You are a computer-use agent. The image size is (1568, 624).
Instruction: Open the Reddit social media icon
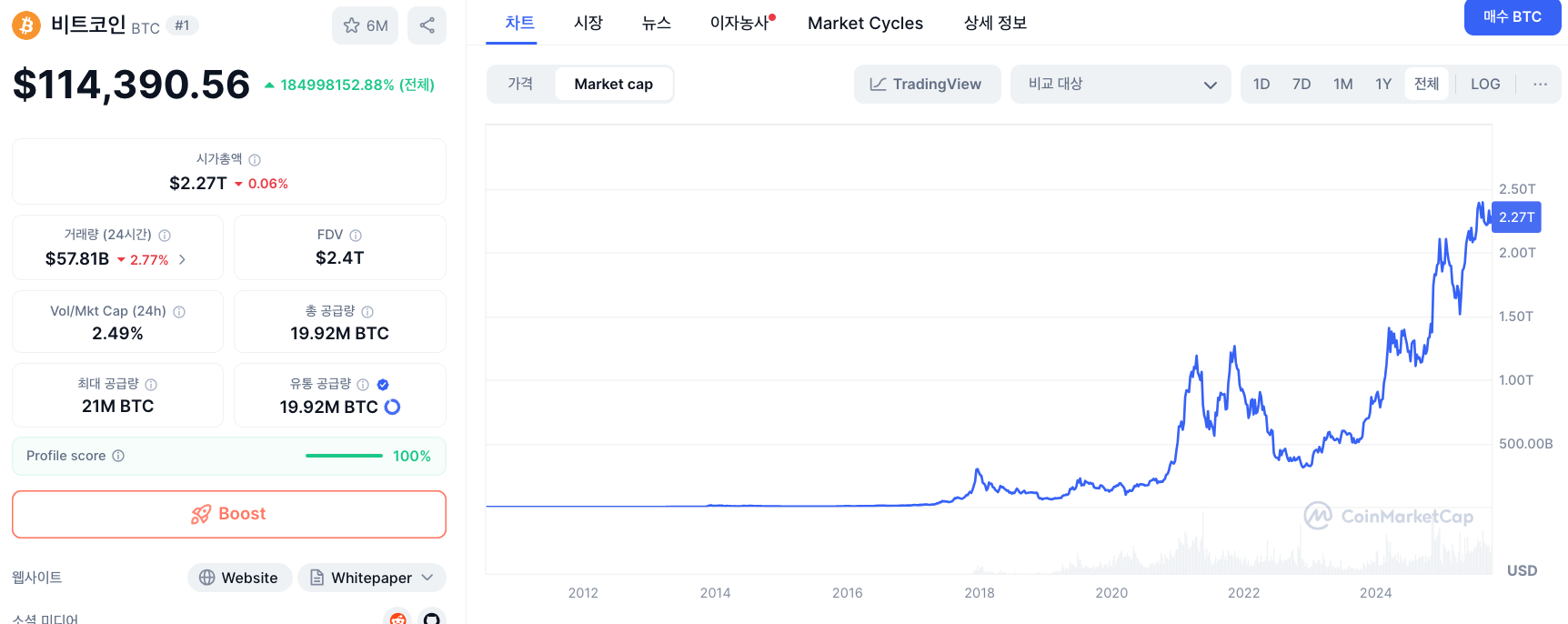pos(397,618)
